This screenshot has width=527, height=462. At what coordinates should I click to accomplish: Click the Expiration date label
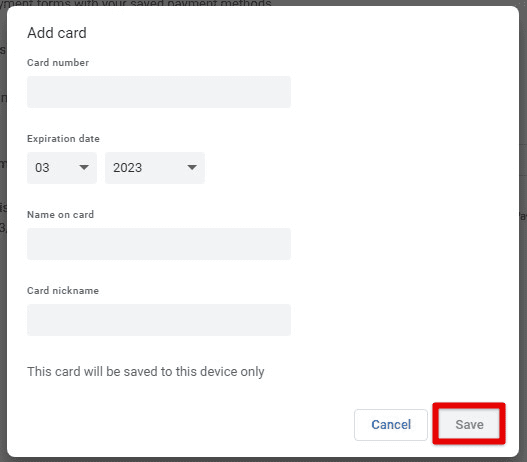point(63,138)
